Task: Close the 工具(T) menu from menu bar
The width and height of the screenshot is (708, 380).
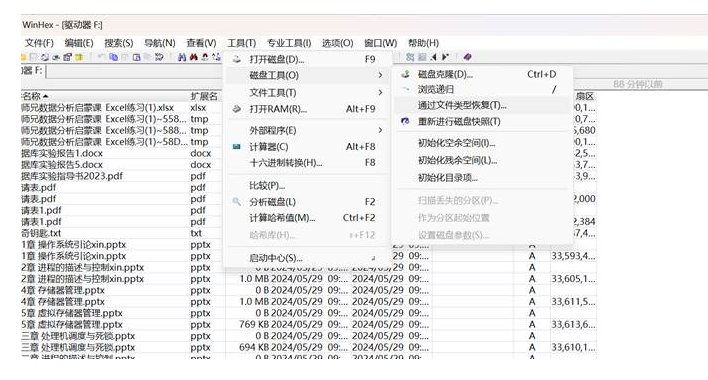Action: 242,43
